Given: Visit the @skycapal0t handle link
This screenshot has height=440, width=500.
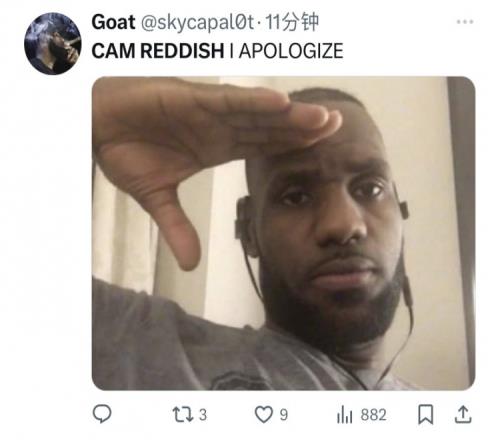Looking at the screenshot, I should point(197,23).
